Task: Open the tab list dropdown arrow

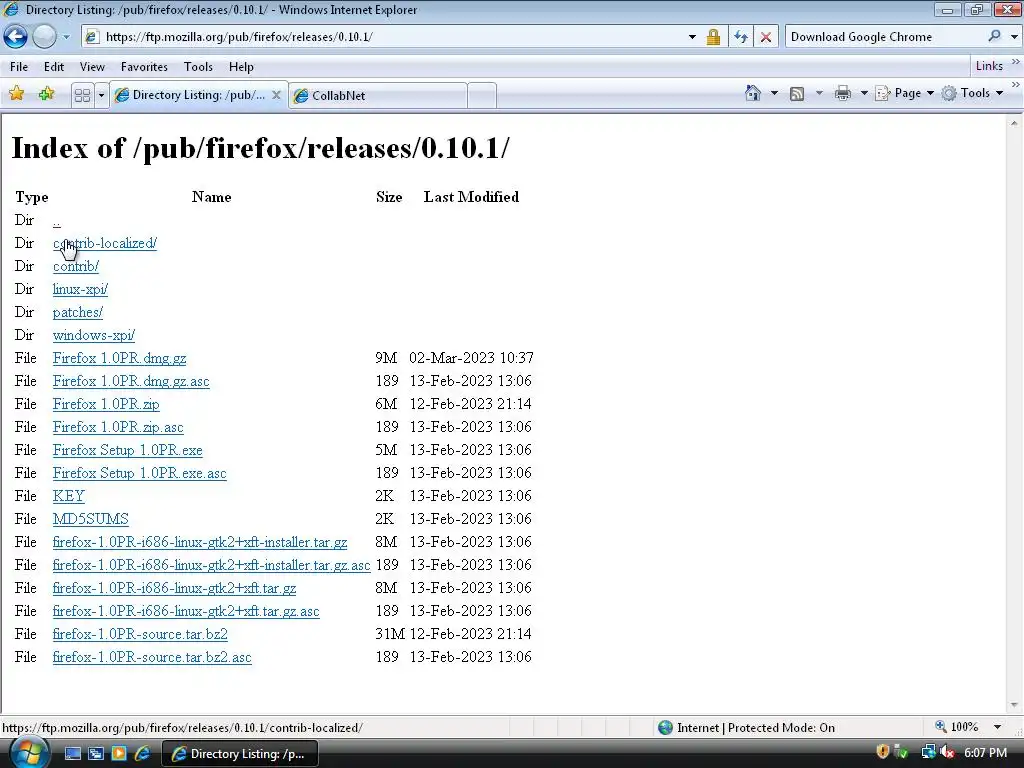Action: coord(101,95)
